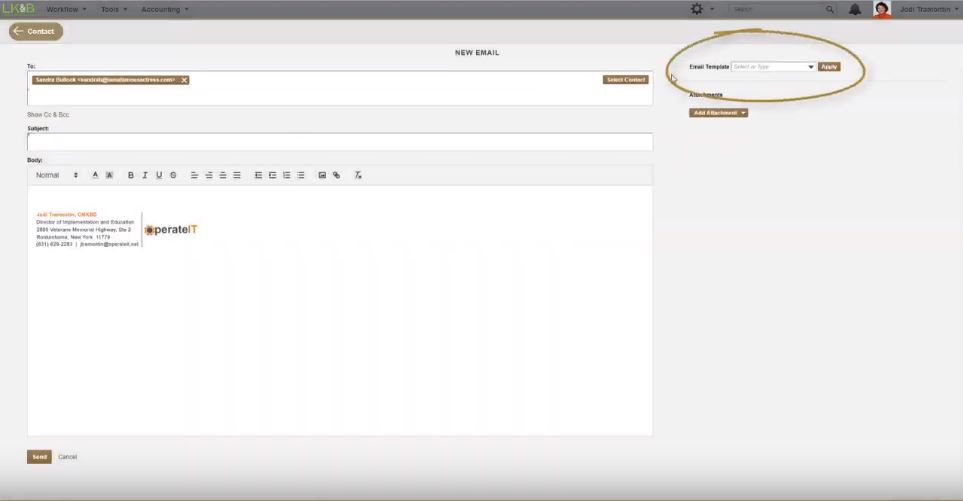Image resolution: width=963 pixels, height=501 pixels.
Task: Go back using the Contact button
Action: pyautogui.click(x=36, y=31)
